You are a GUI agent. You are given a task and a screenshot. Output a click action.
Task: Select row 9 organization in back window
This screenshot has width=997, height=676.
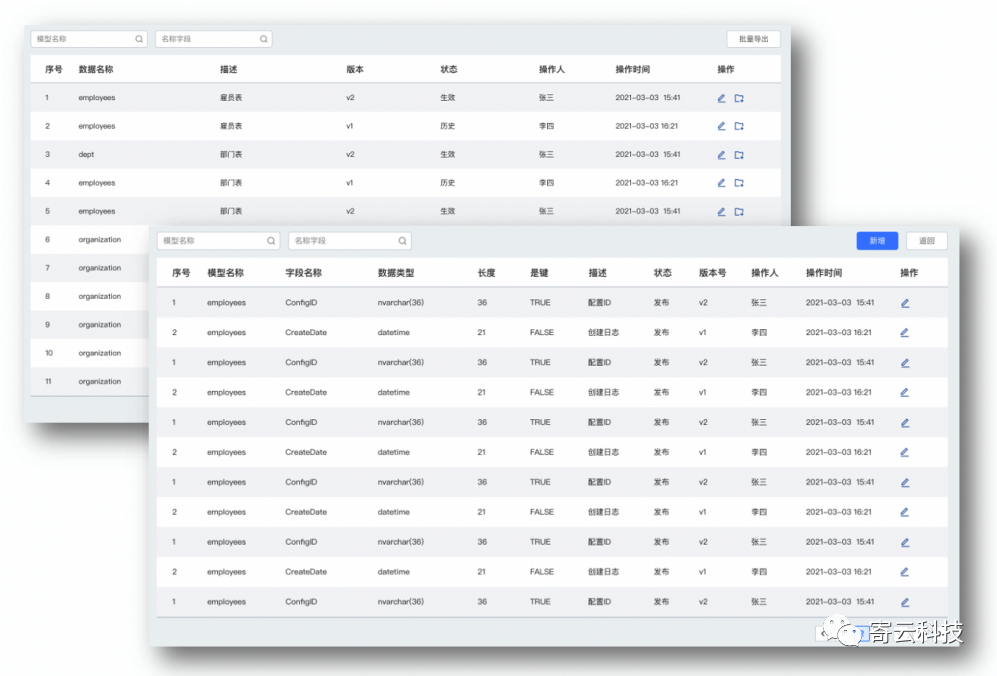click(x=90, y=324)
